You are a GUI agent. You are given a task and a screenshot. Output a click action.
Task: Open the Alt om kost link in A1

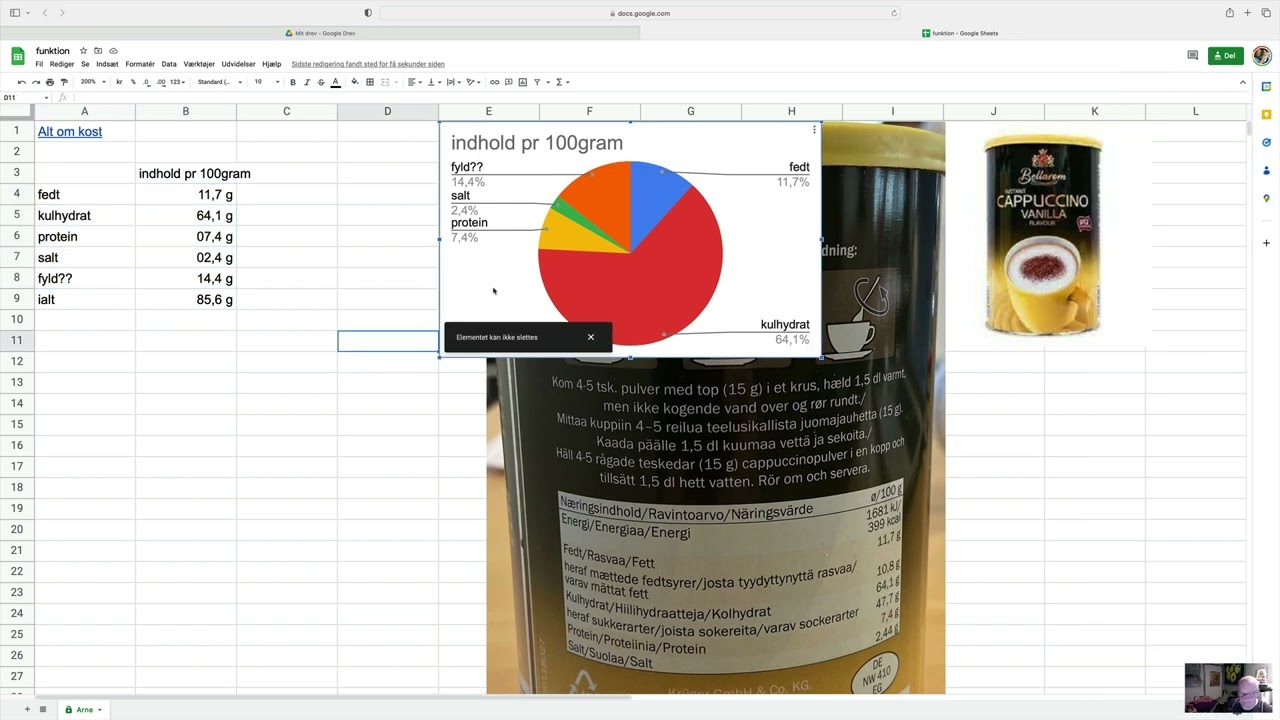click(70, 131)
